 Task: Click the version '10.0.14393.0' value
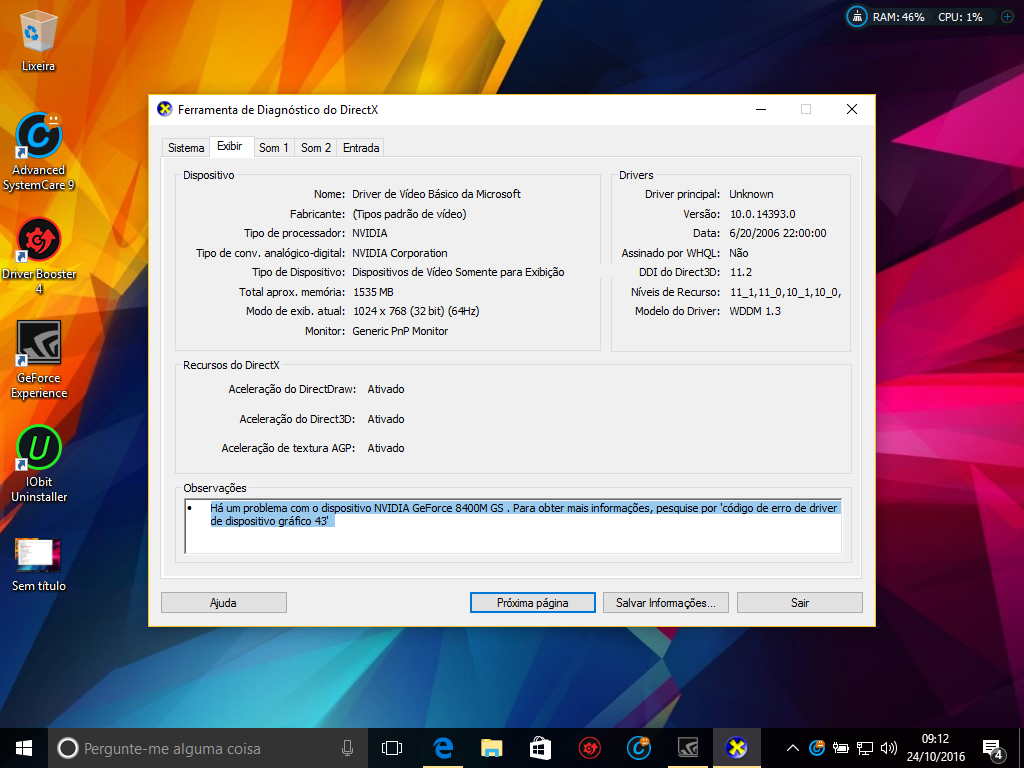point(762,214)
